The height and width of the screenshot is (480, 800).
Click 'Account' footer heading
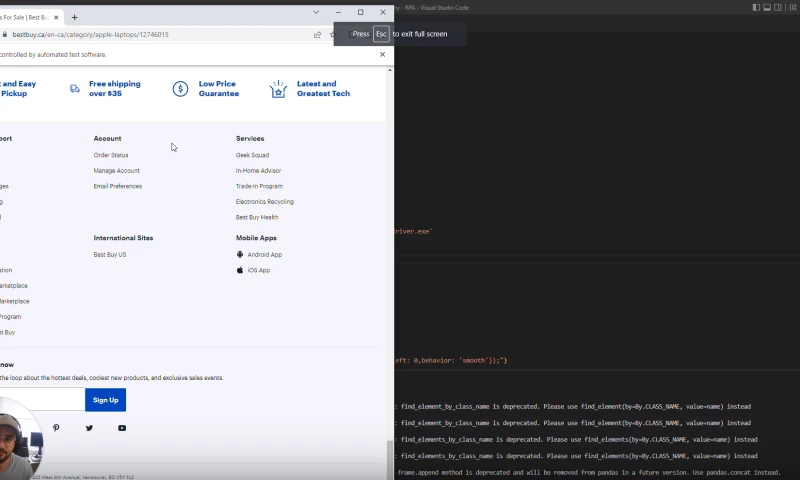pos(107,139)
